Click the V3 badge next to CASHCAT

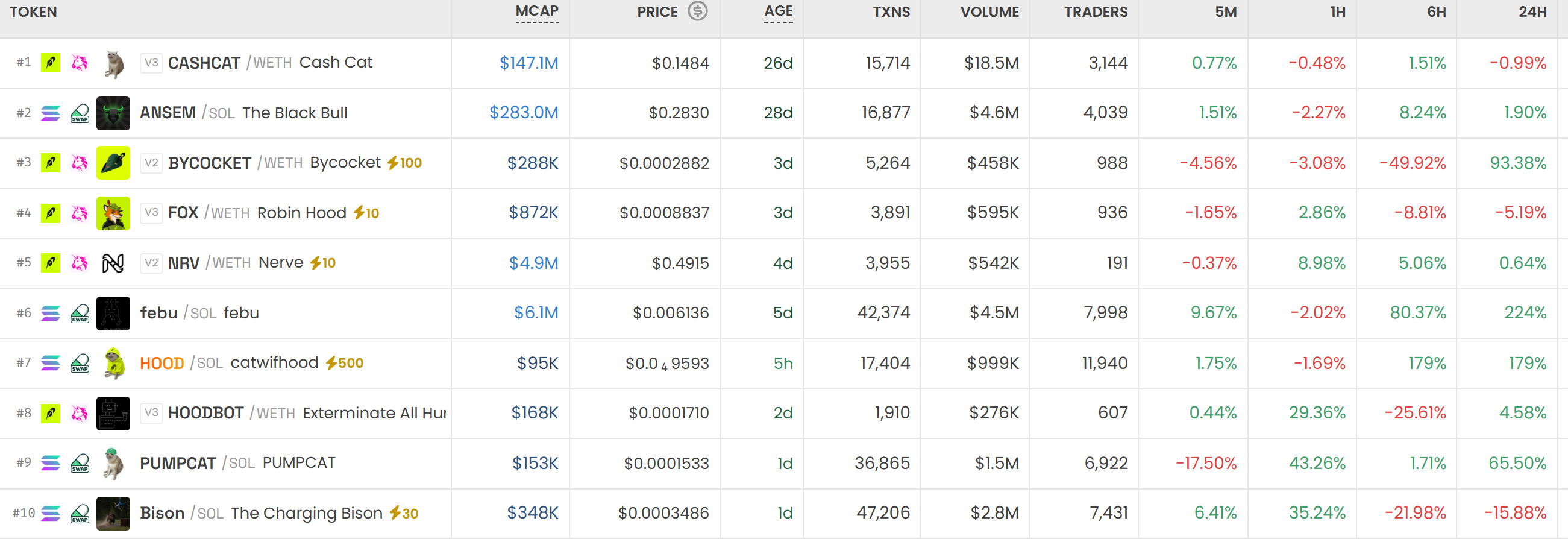151,63
